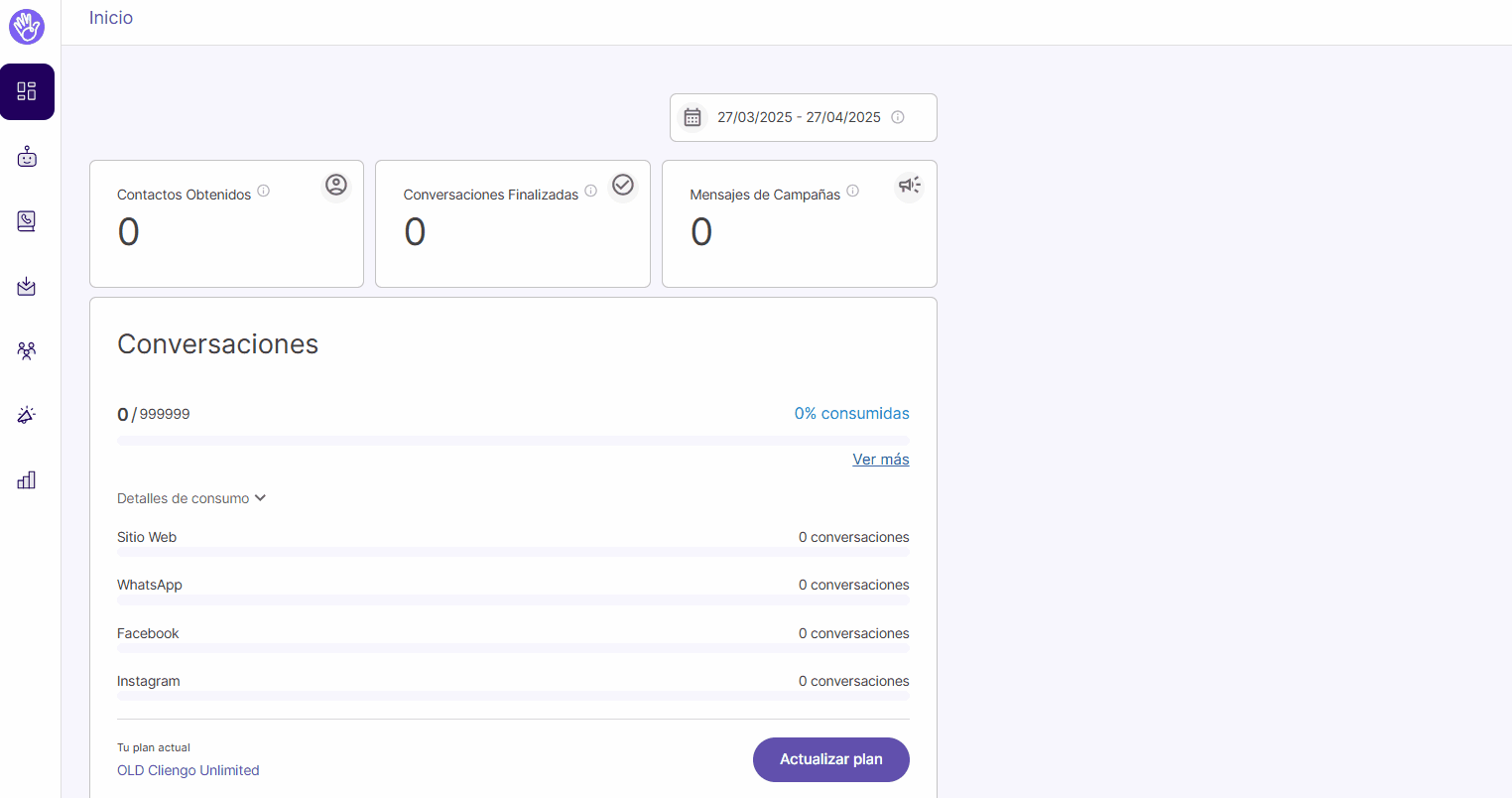Click the calendar icon in the date selector
Screen dimensions: 1512x798
pyautogui.click(x=693, y=116)
